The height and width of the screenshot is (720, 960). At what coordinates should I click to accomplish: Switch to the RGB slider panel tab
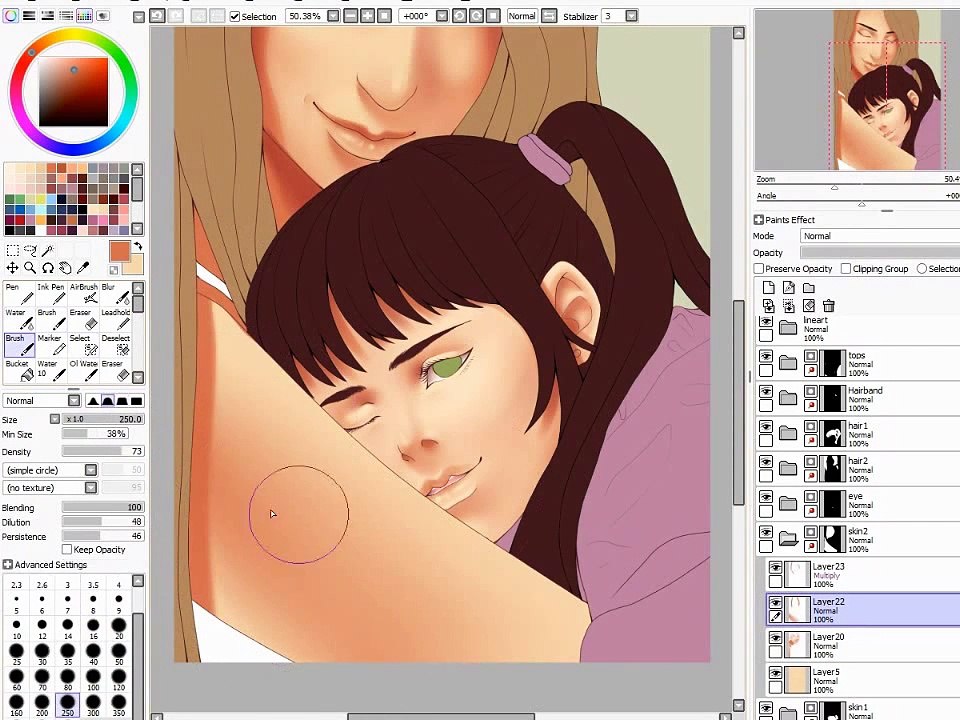point(29,16)
